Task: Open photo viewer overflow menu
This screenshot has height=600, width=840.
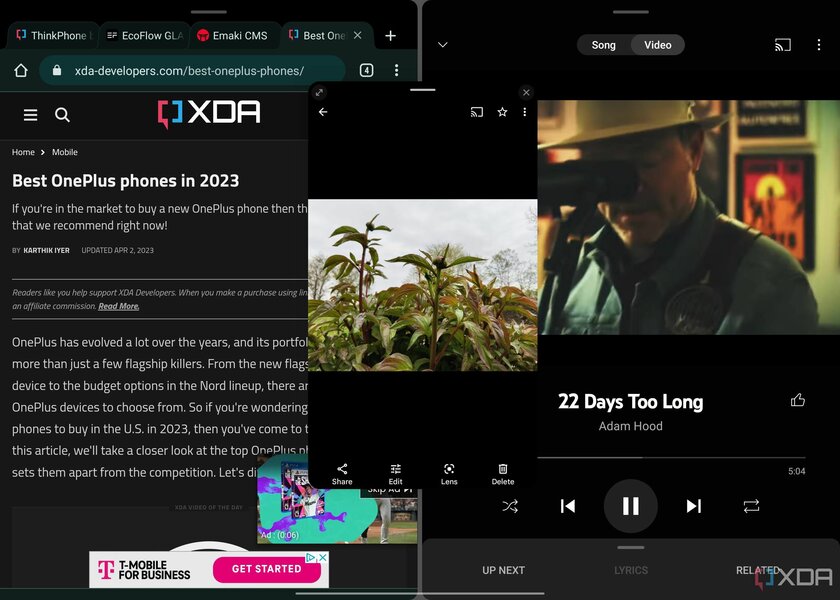Action: pyautogui.click(x=524, y=112)
